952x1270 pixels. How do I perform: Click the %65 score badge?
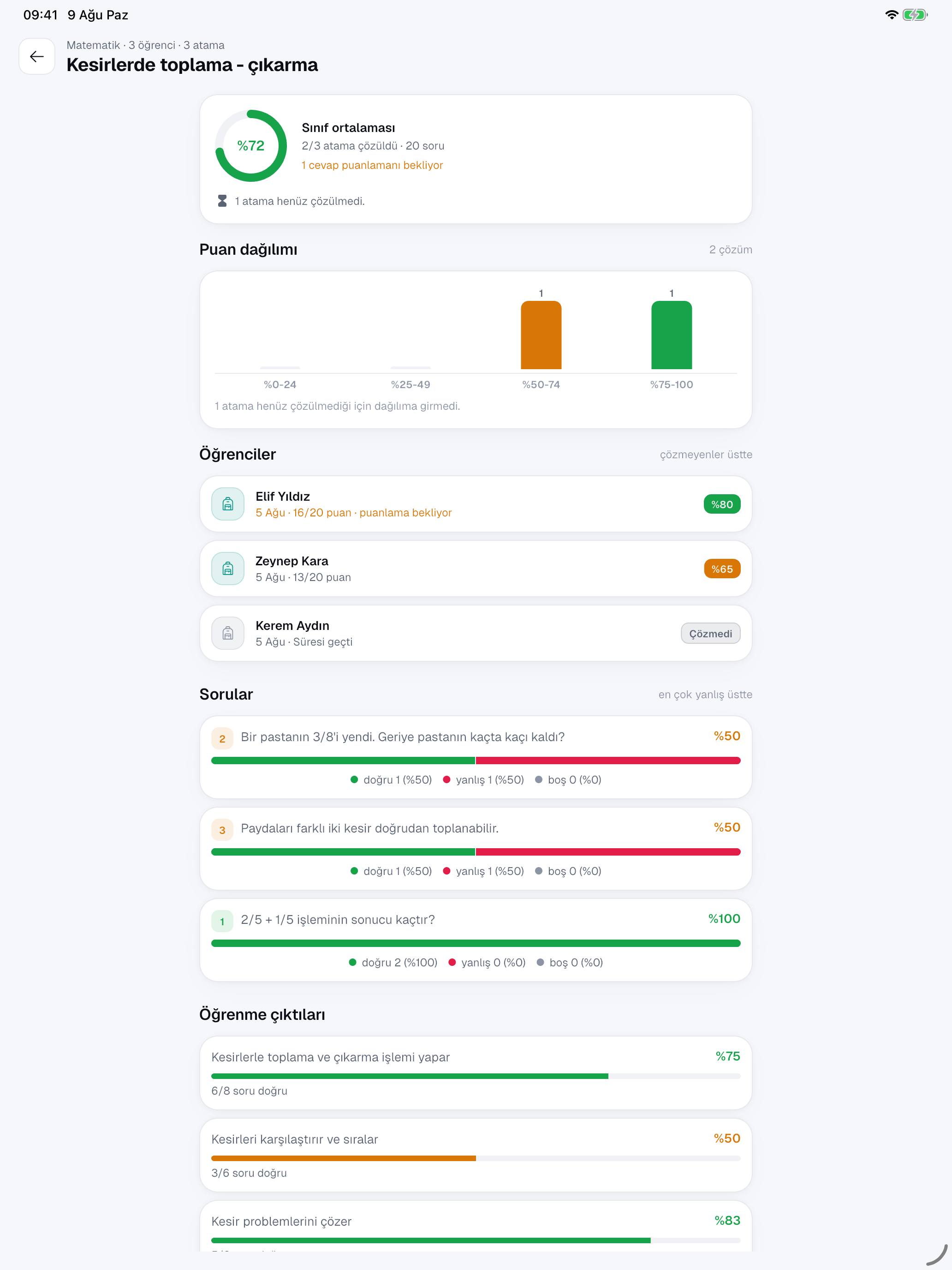pyautogui.click(x=722, y=569)
